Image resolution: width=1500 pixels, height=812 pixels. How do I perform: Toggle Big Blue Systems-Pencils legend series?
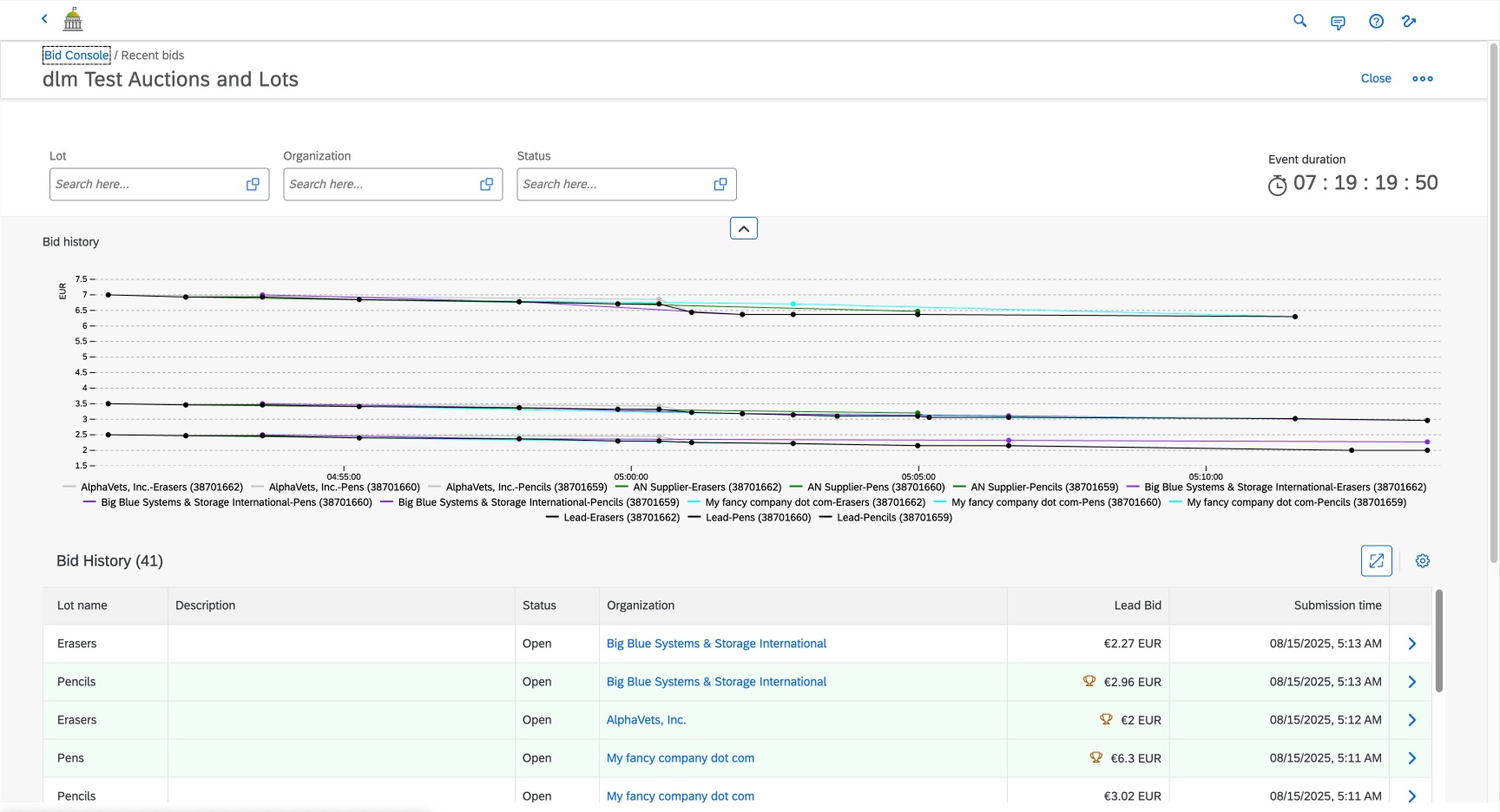[x=530, y=502]
